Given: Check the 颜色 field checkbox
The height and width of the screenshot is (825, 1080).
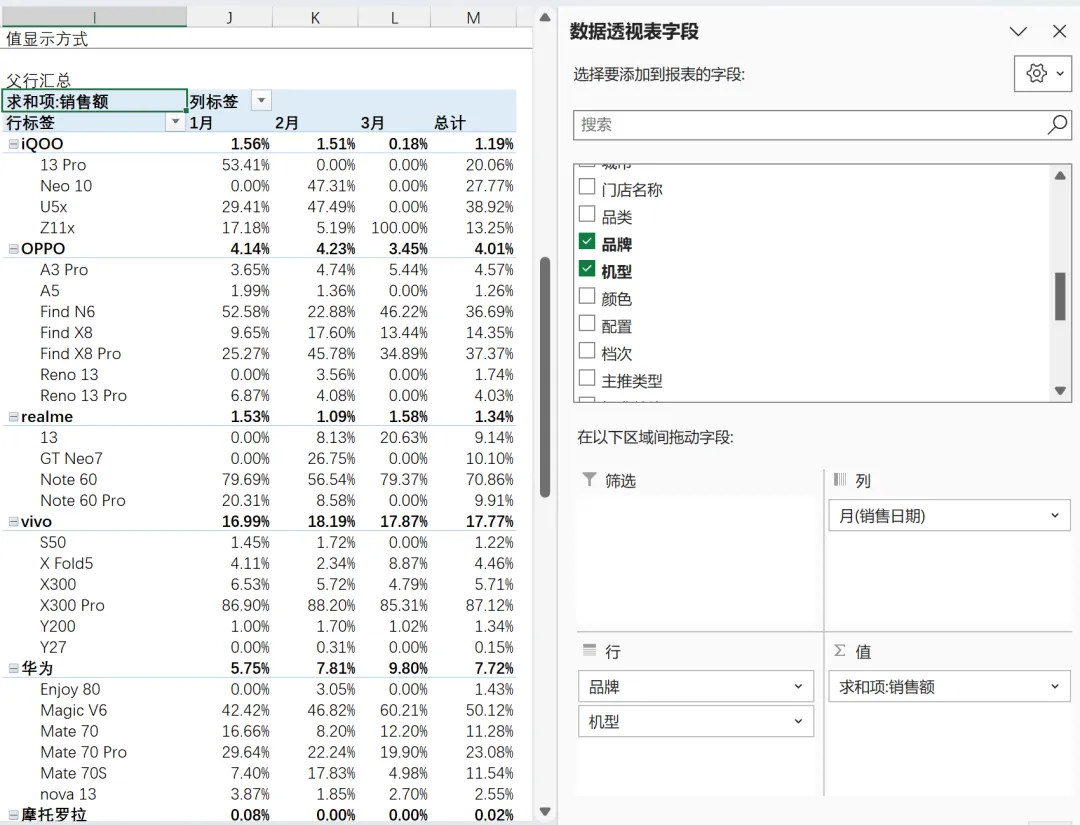Looking at the screenshot, I should coord(587,297).
